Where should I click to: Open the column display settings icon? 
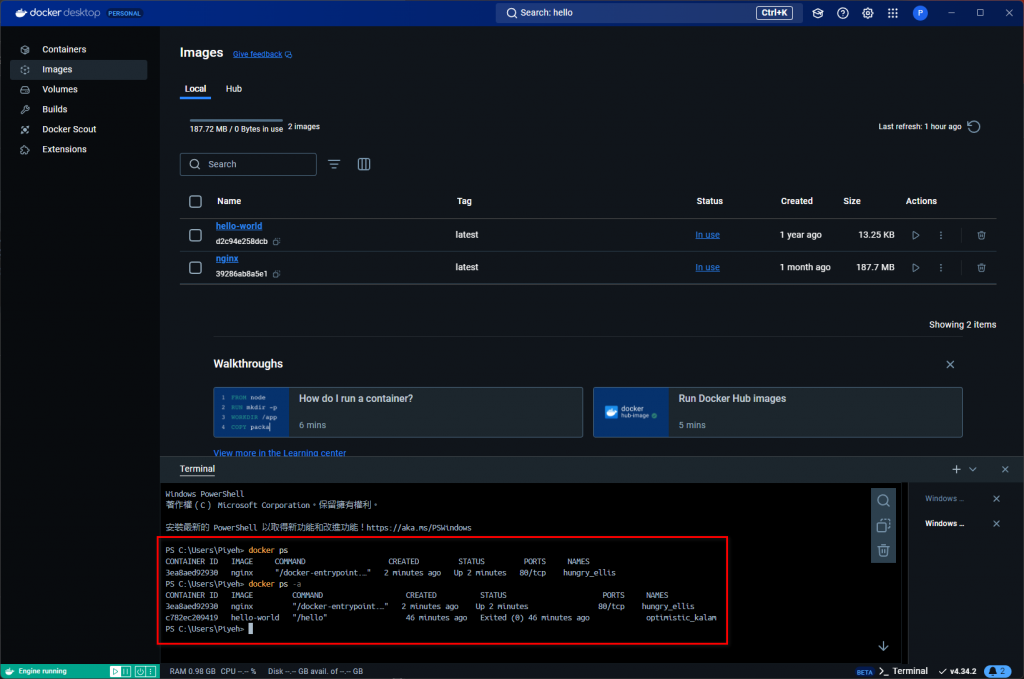364,165
